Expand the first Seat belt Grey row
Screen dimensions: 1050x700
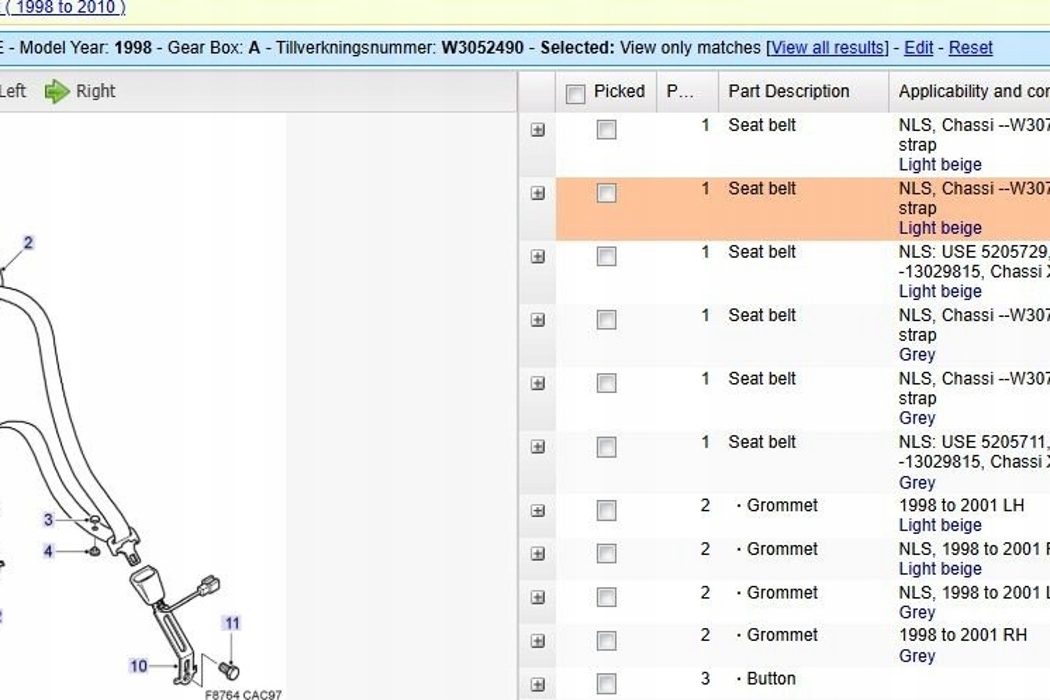[x=538, y=320]
